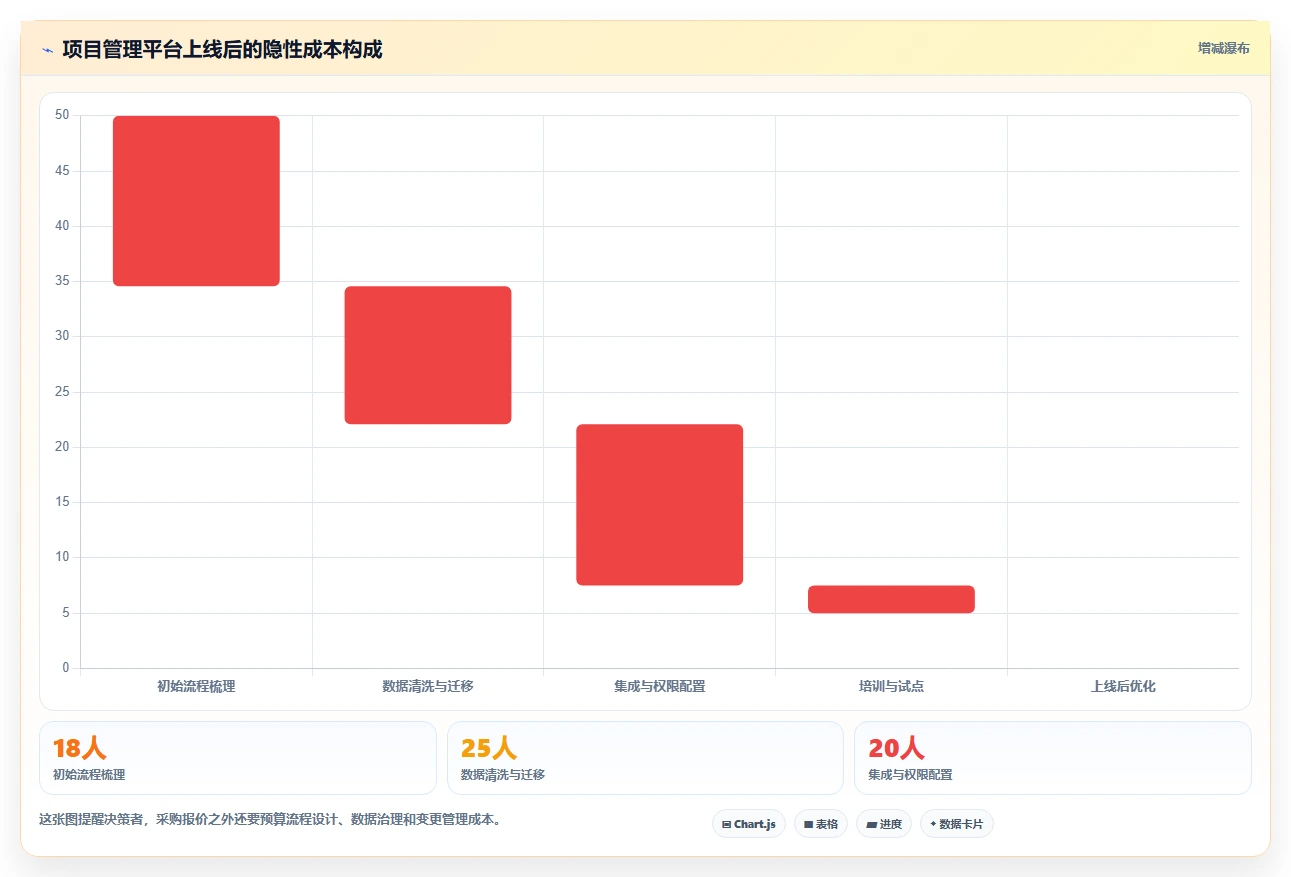Click the 培训与试点 x-axis label

click(891, 686)
